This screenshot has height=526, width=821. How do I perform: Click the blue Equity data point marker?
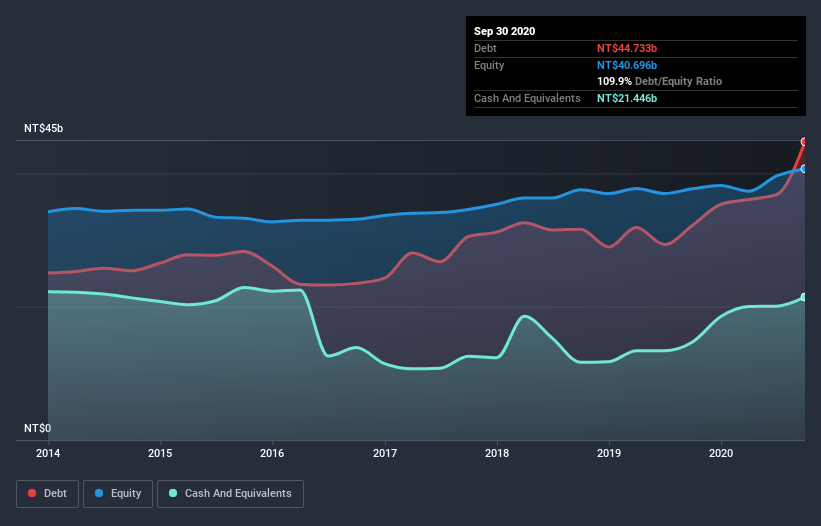tap(804, 169)
